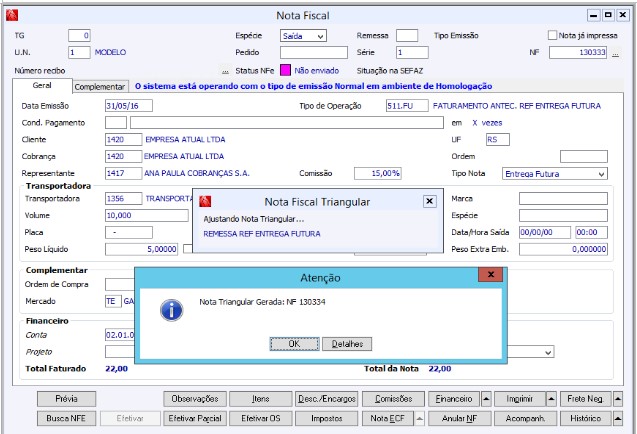The width and height of the screenshot is (637, 434).
Task: Click the Pedido input field
Action: [314, 52]
